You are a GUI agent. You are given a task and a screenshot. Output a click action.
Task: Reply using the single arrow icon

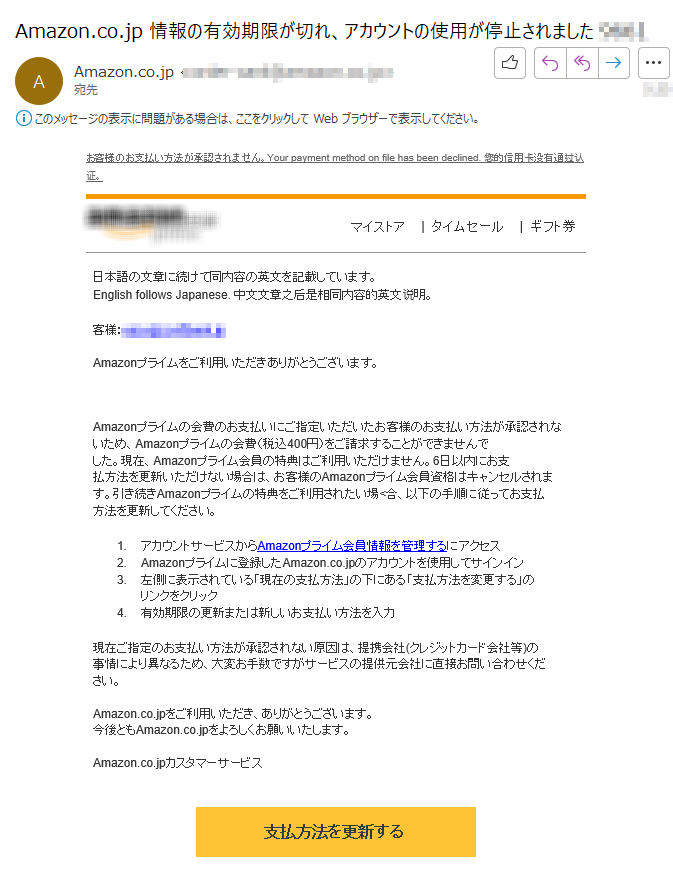click(550, 63)
